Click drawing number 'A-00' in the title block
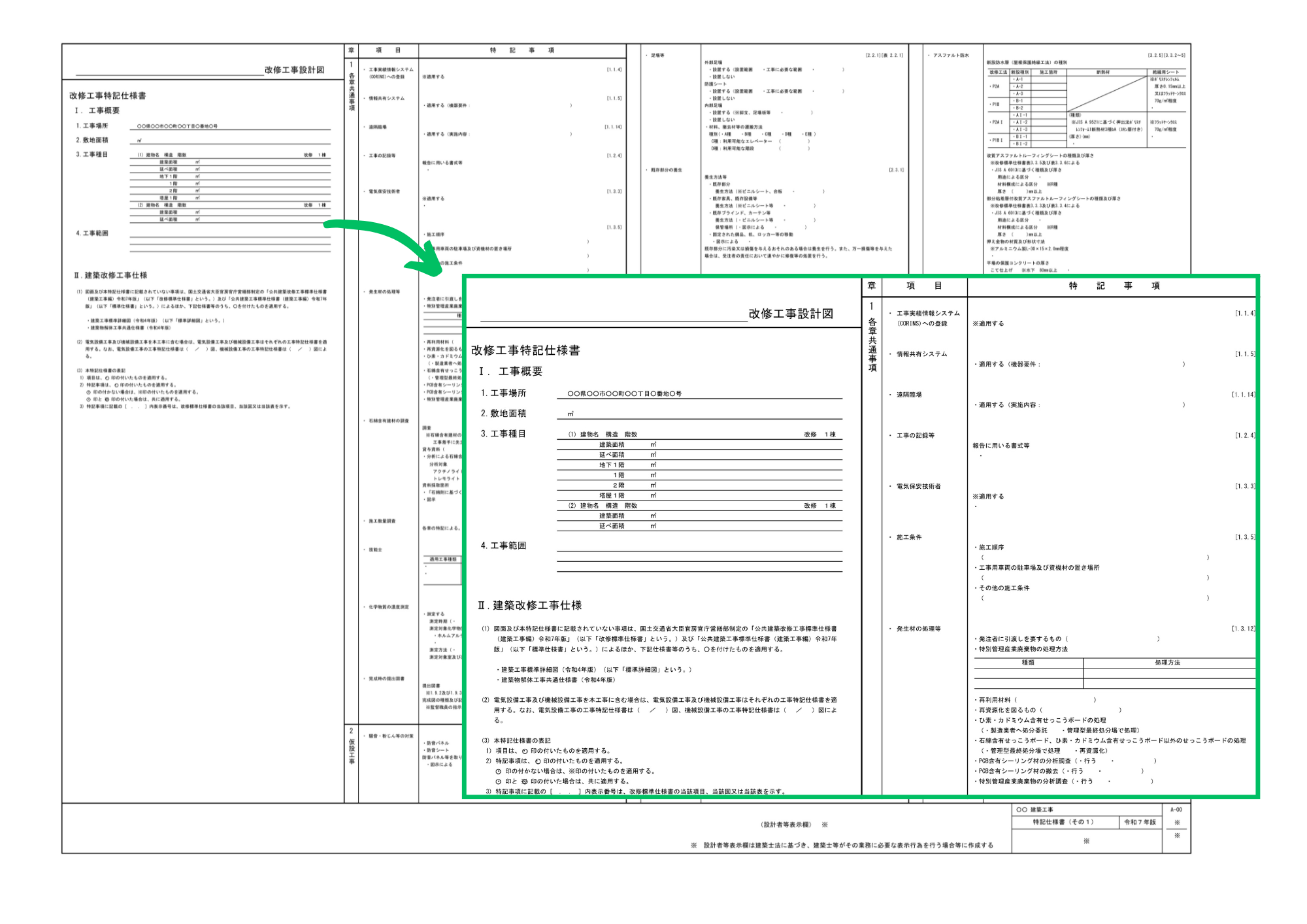 [x=1176, y=809]
